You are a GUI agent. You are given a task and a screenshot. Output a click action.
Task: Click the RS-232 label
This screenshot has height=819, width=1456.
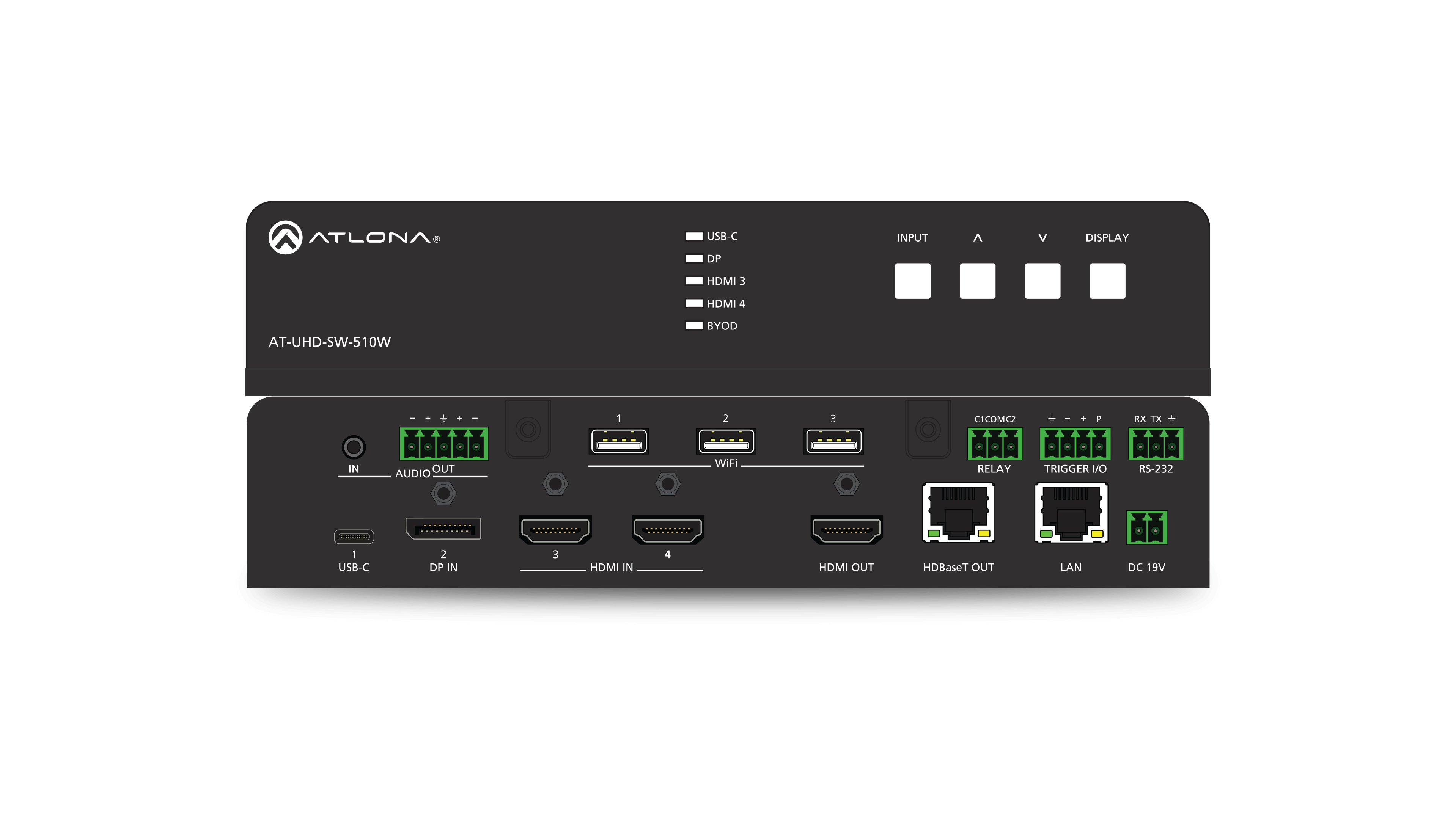coord(1156,469)
